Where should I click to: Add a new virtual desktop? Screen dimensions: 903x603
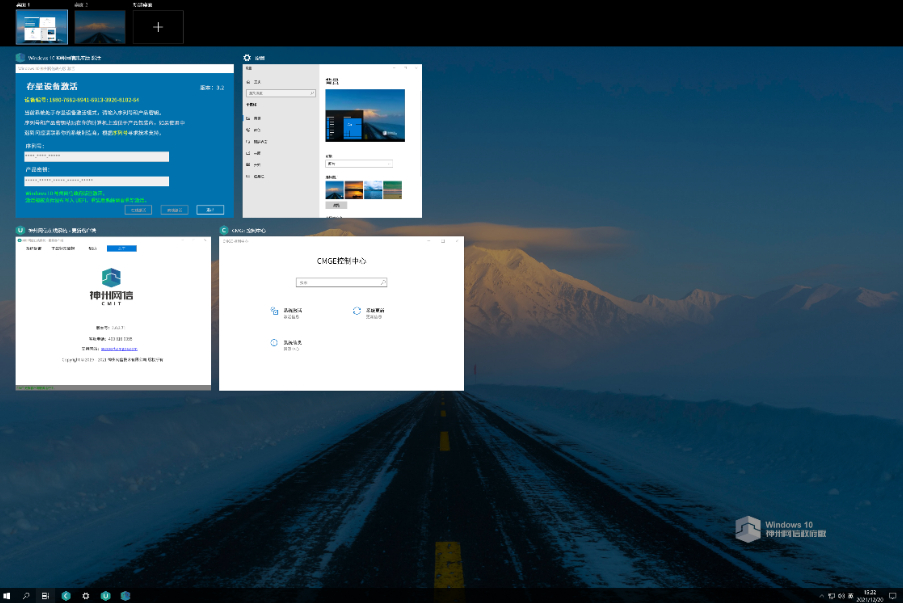158,27
